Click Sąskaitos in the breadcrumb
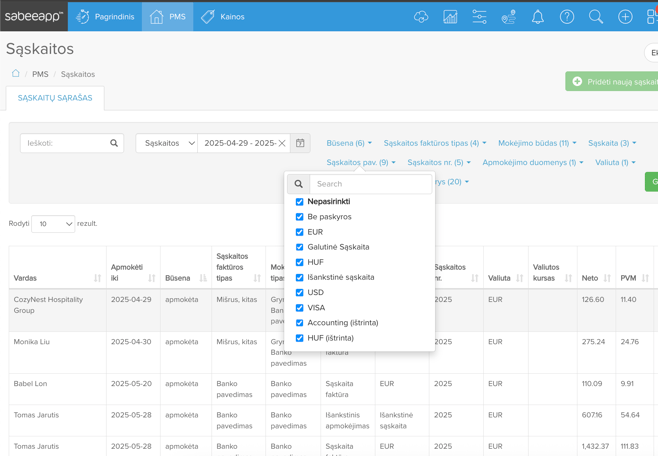Image resolution: width=658 pixels, height=456 pixels. tap(78, 74)
